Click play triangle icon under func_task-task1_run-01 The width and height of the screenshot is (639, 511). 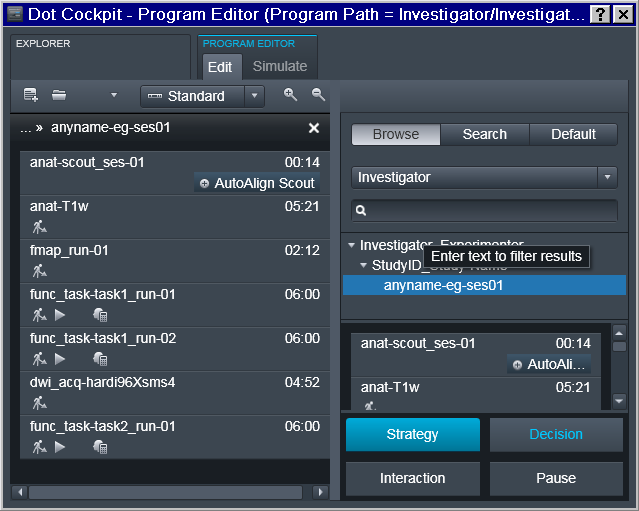point(60,315)
